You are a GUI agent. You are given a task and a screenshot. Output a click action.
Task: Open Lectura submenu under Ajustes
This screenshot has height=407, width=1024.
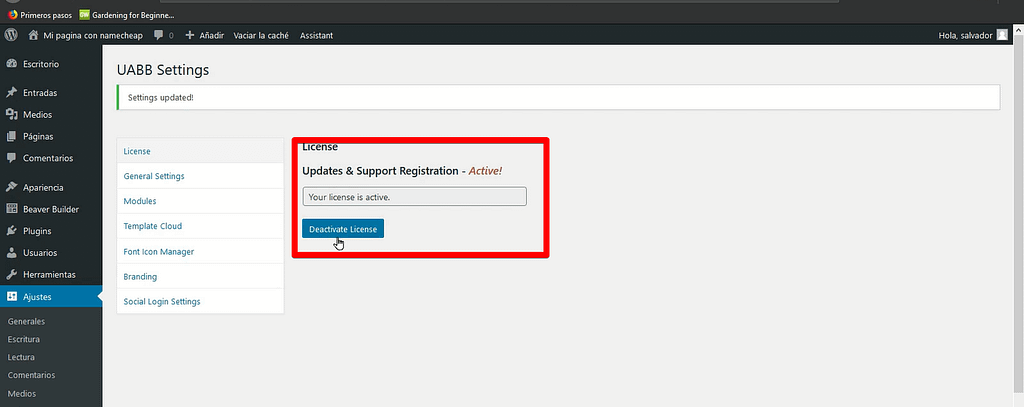tap(21, 357)
